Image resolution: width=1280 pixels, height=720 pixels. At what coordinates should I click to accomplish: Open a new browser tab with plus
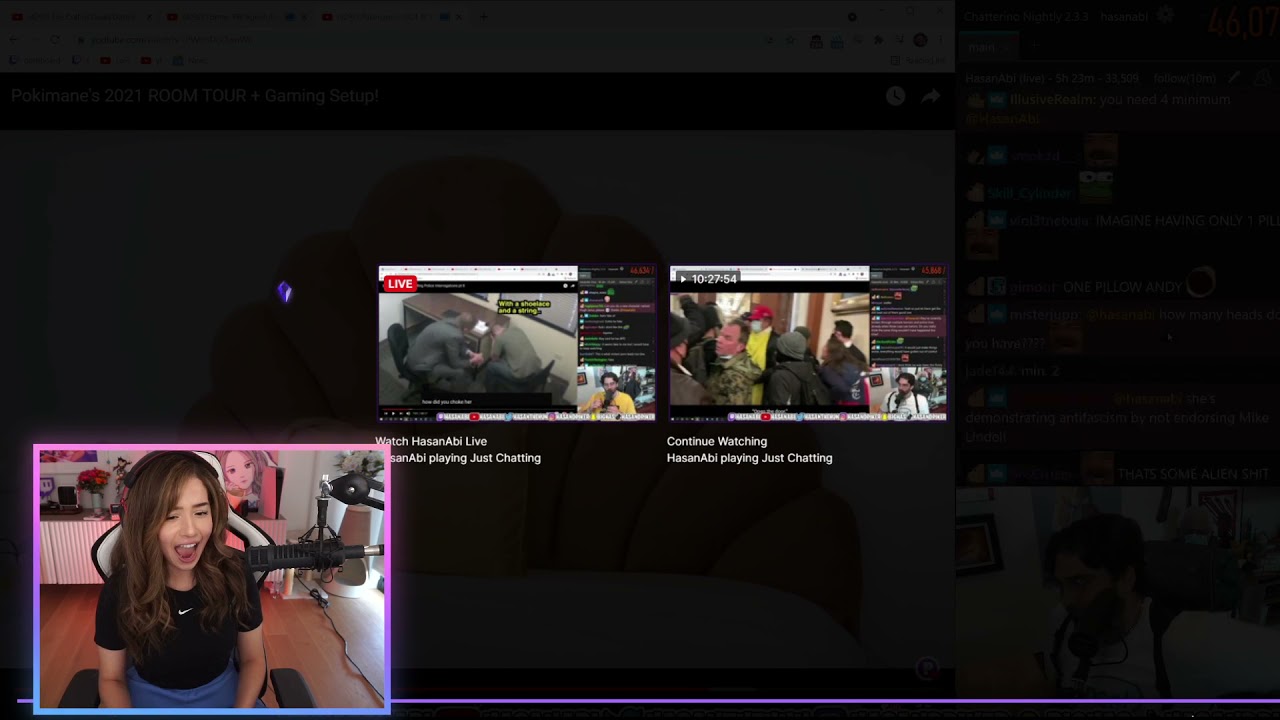click(x=484, y=17)
